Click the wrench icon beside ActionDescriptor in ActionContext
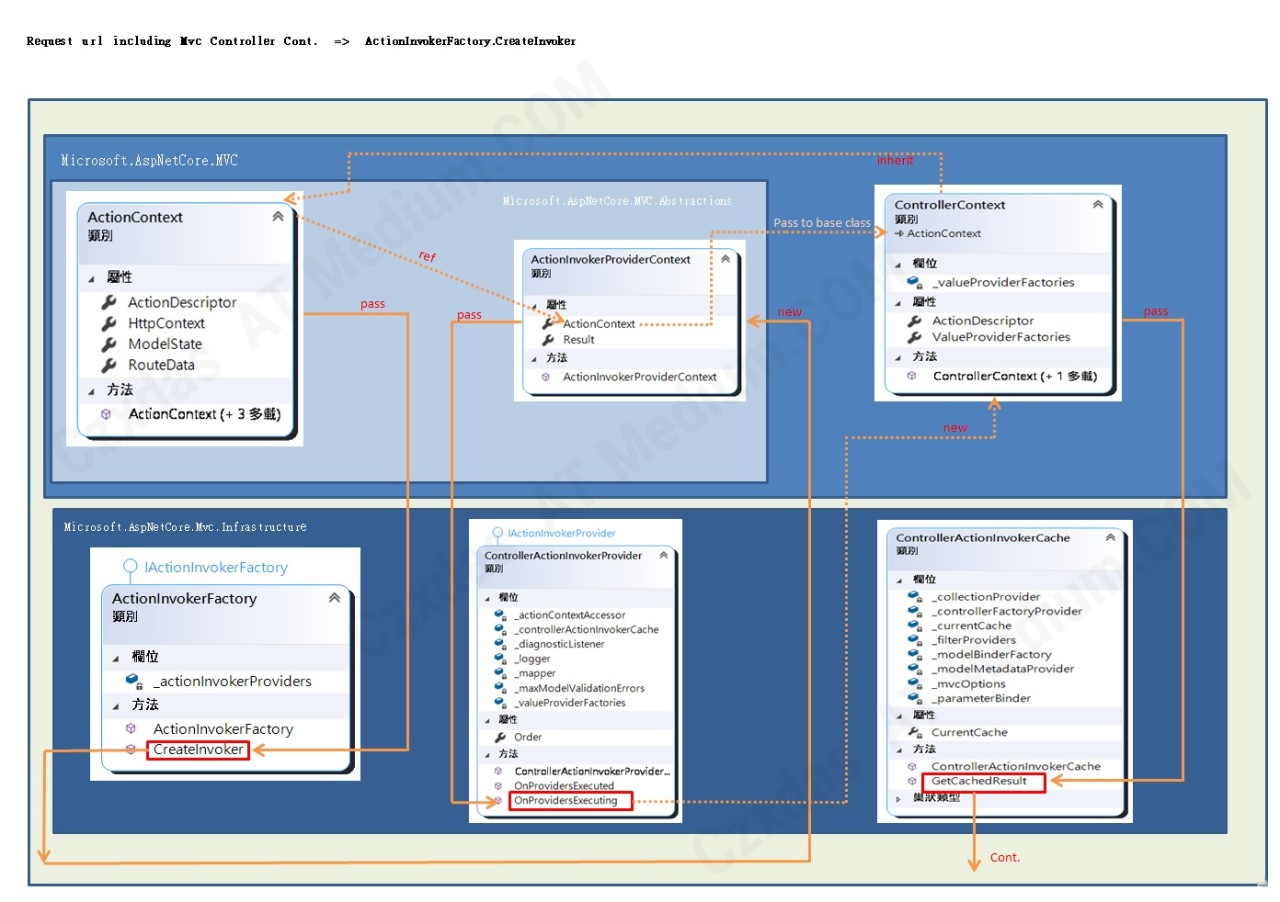Screen dimensions: 1280x902 click(109, 302)
